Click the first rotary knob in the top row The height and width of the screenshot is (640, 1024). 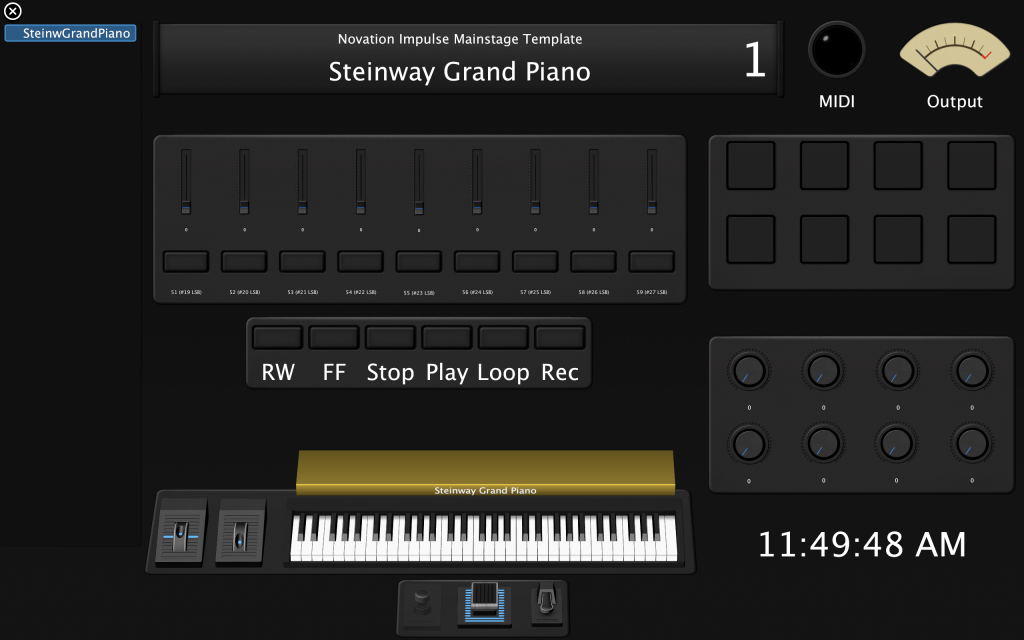749,371
